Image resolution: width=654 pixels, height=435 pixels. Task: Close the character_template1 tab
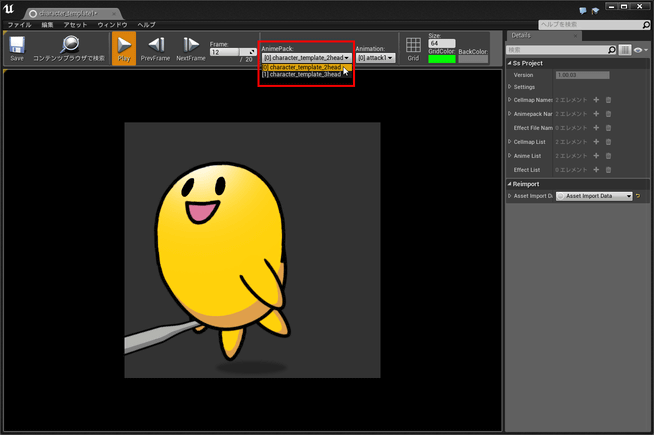(x=113, y=14)
